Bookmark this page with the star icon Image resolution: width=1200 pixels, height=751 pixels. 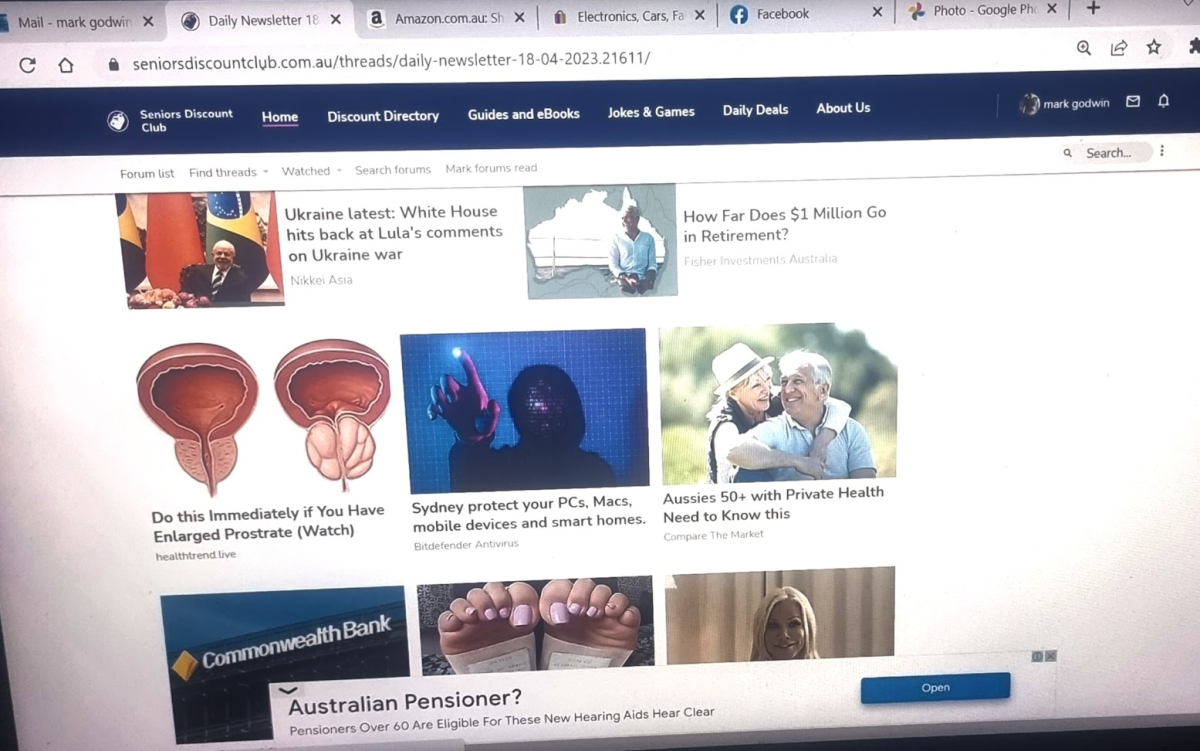1154,48
